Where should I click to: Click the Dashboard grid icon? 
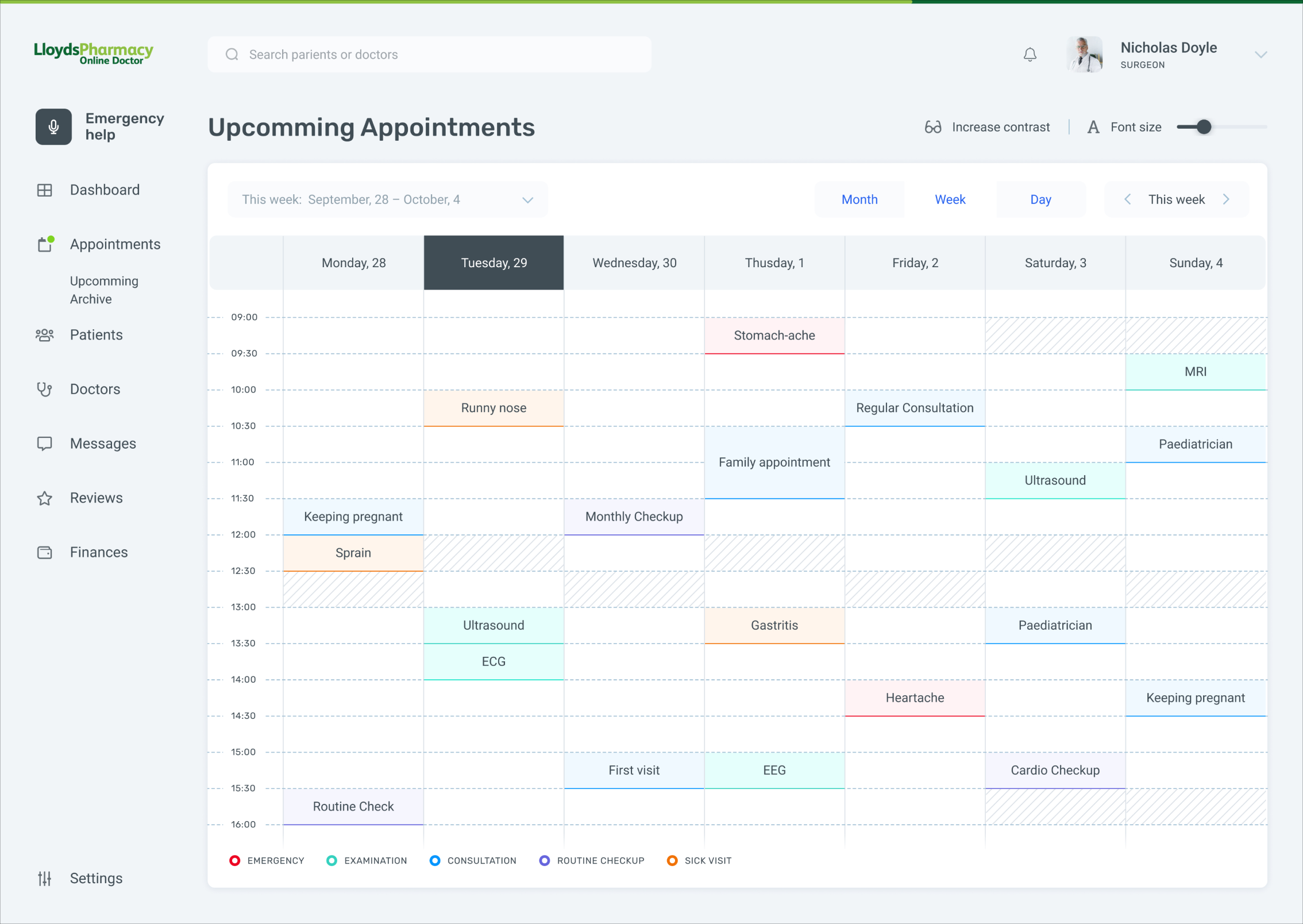tap(44, 190)
